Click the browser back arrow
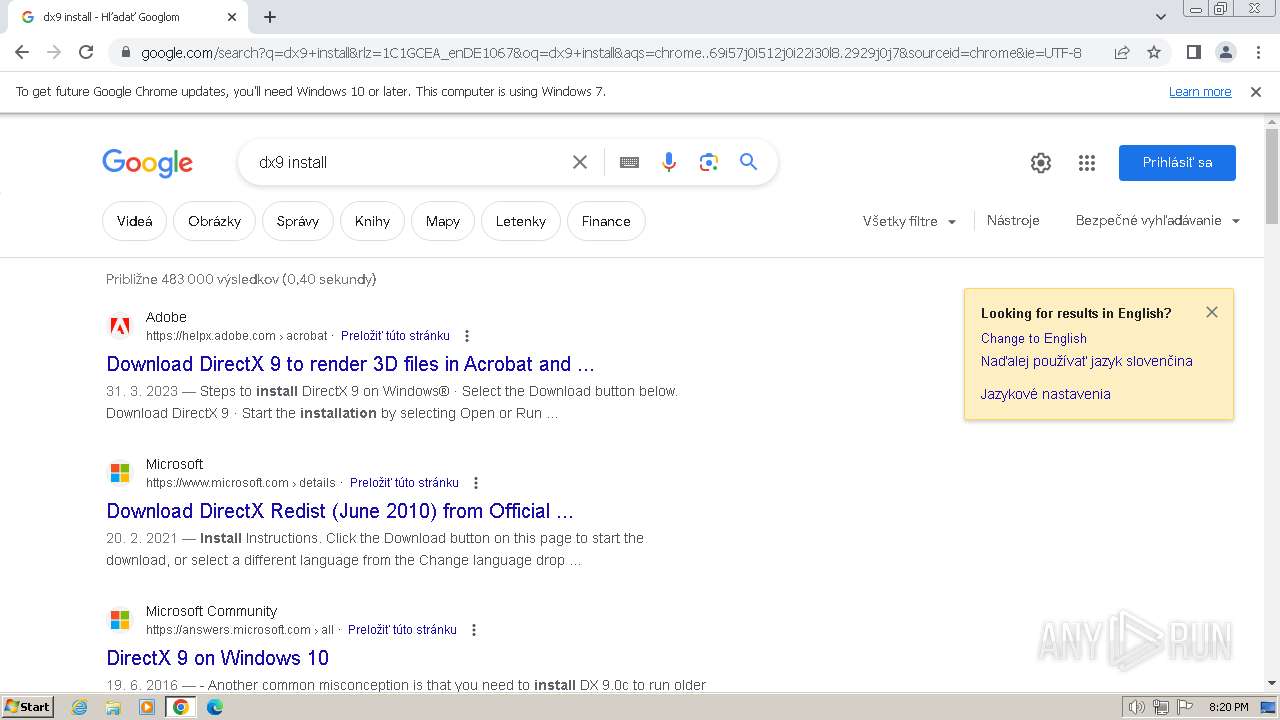Screen dimensions: 1280x720 click(x=22, y=52)
